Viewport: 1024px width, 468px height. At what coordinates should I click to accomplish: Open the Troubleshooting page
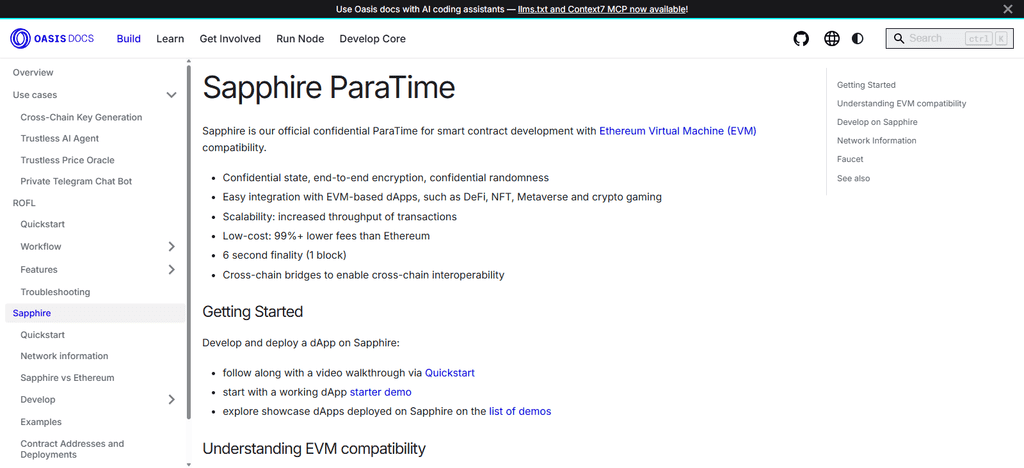[55, 292]
